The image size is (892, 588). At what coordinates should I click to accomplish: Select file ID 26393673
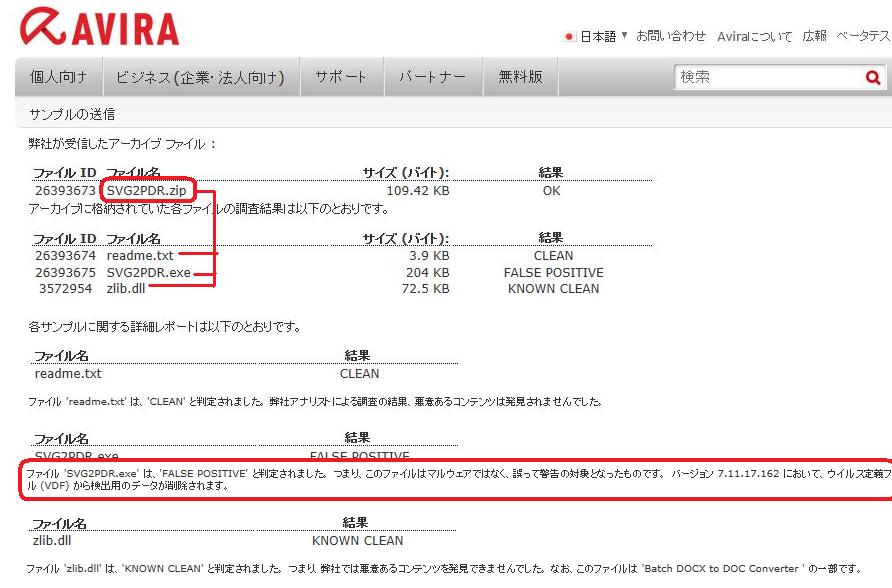tap(65, 191)
